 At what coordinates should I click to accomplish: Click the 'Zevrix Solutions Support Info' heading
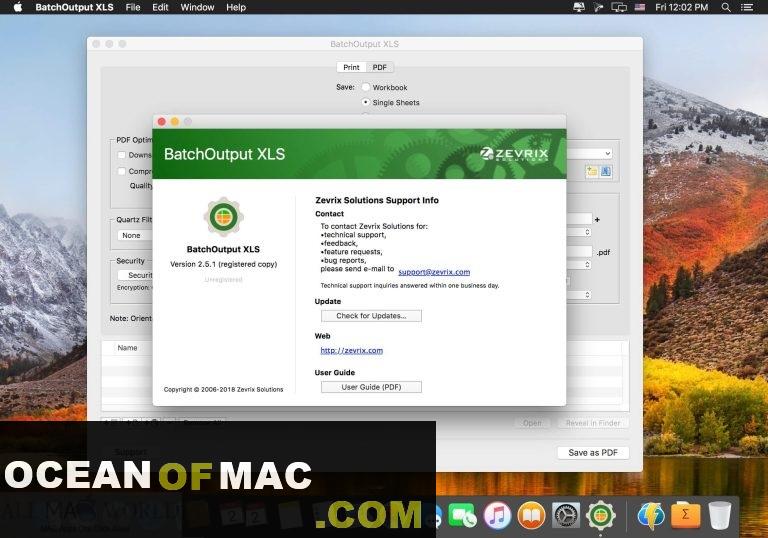click(x=377, y=200)
